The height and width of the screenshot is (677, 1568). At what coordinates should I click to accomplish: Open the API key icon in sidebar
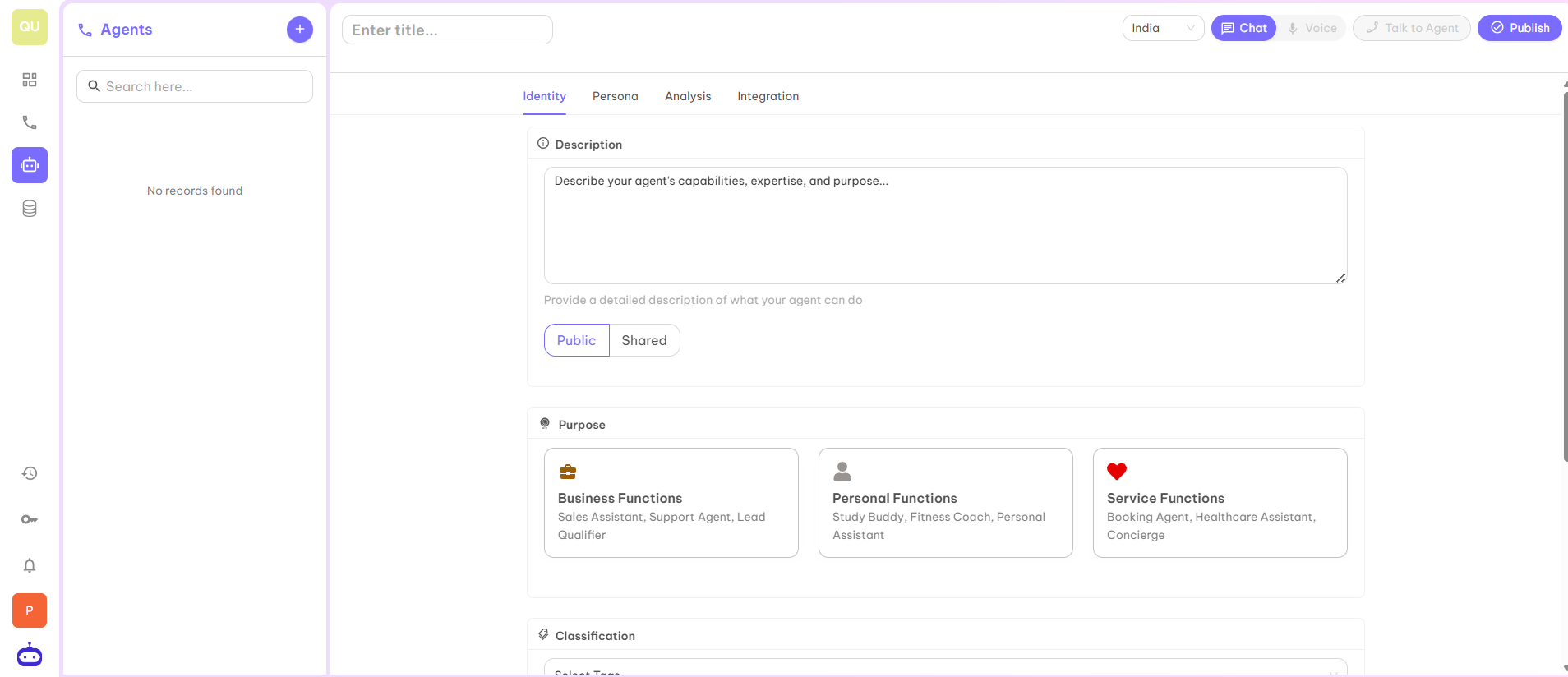(x=30, y=519)
